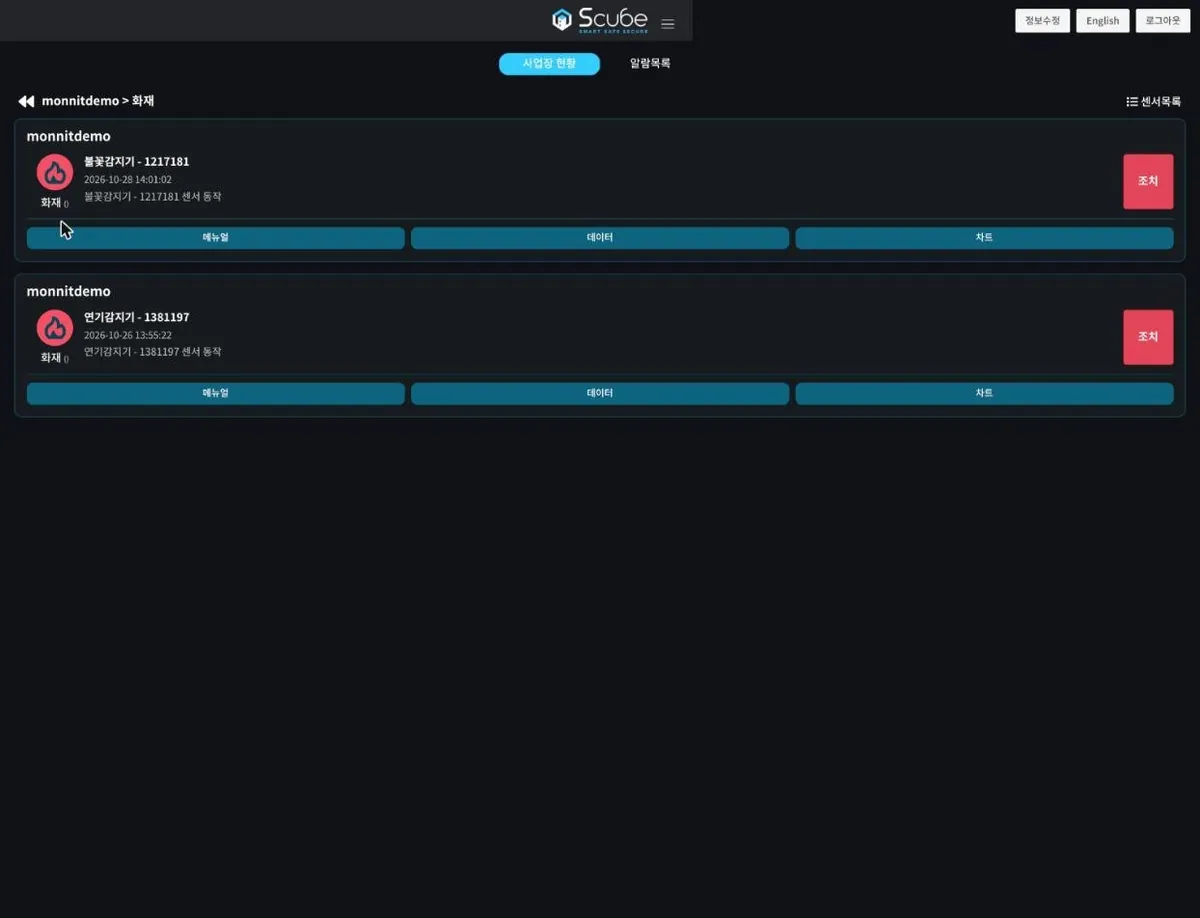
Task: Click the timestamp '2026-10-28 14:01:02'
Action: pyautogui.click(x=127, y=180)
